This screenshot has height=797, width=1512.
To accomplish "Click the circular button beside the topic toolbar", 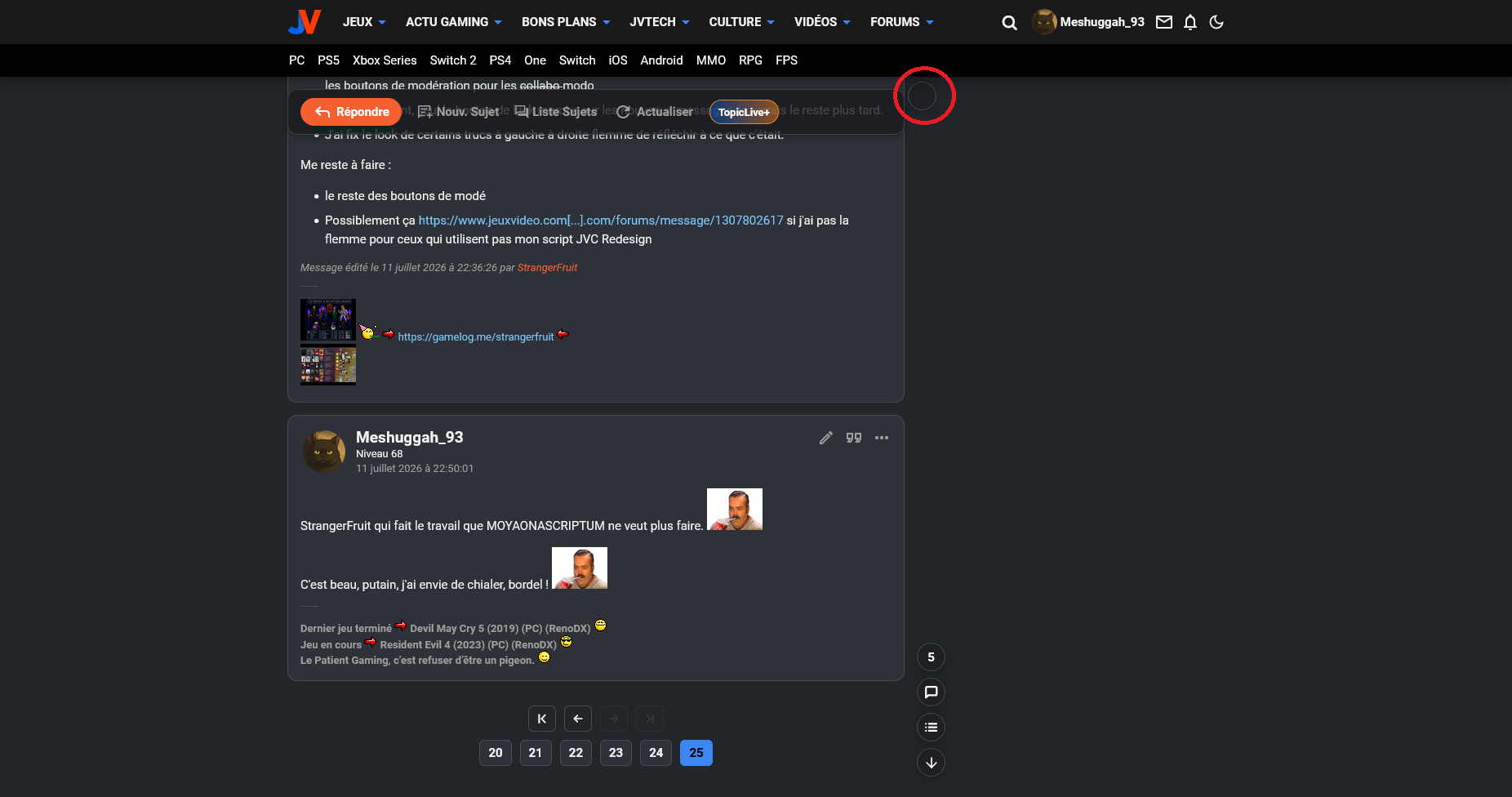I will point(923,96).
